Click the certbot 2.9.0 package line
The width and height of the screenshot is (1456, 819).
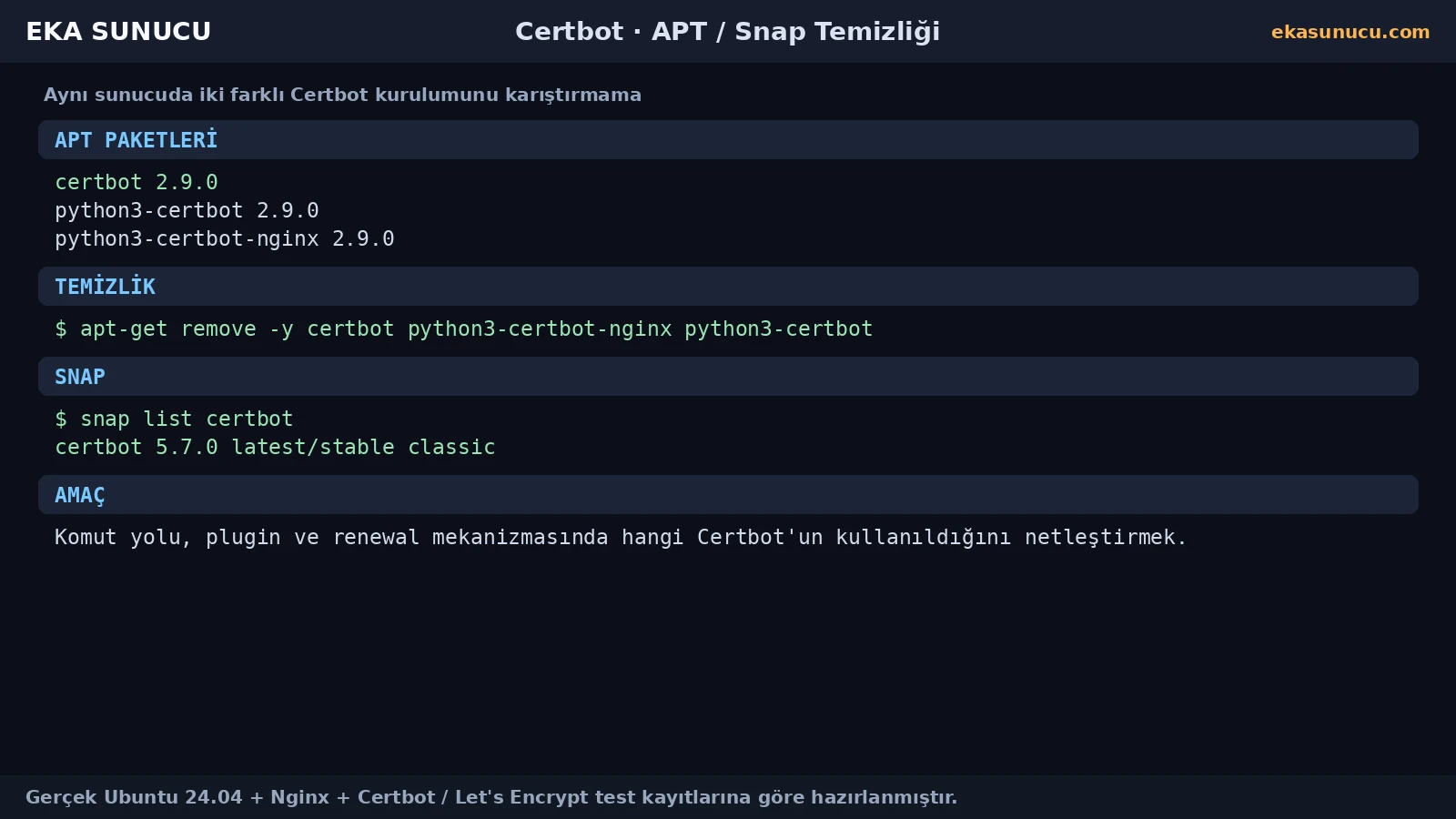136,182
